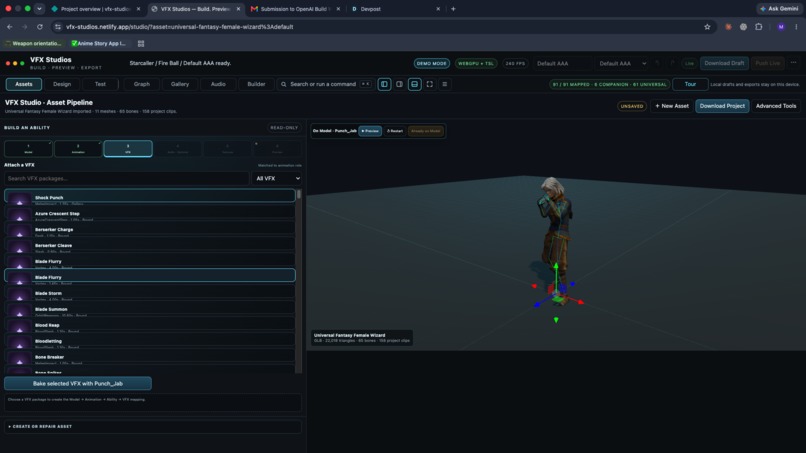Click the search magnifier icon

coord(284,84)
